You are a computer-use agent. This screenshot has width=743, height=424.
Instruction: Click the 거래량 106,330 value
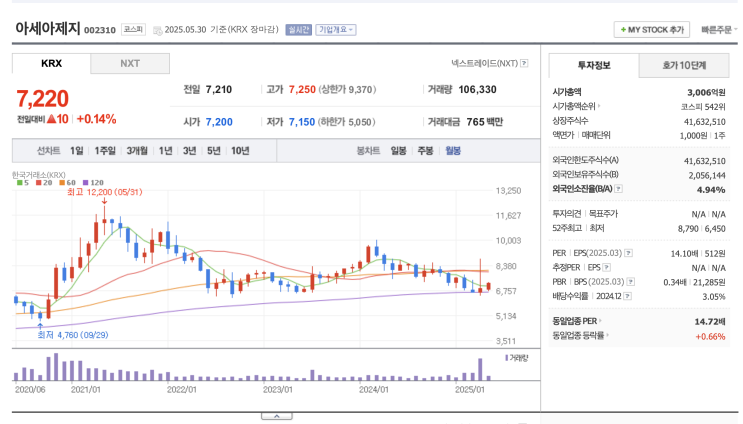tap(478, 90)
